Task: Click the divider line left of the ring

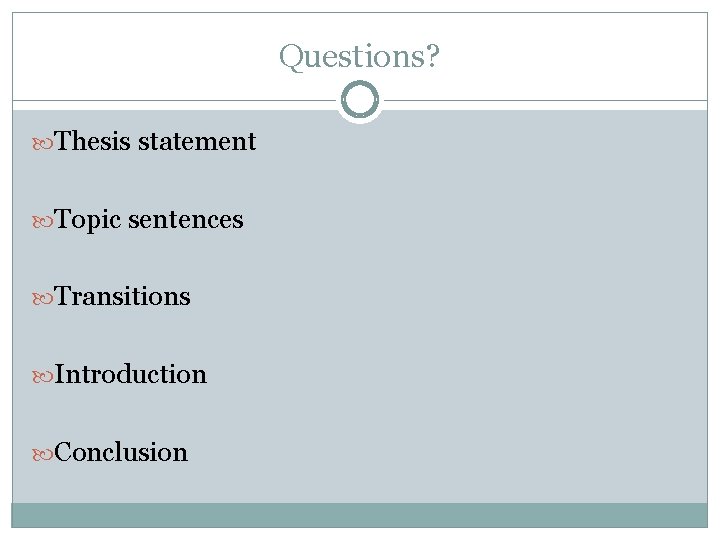Action: [174, 100]
